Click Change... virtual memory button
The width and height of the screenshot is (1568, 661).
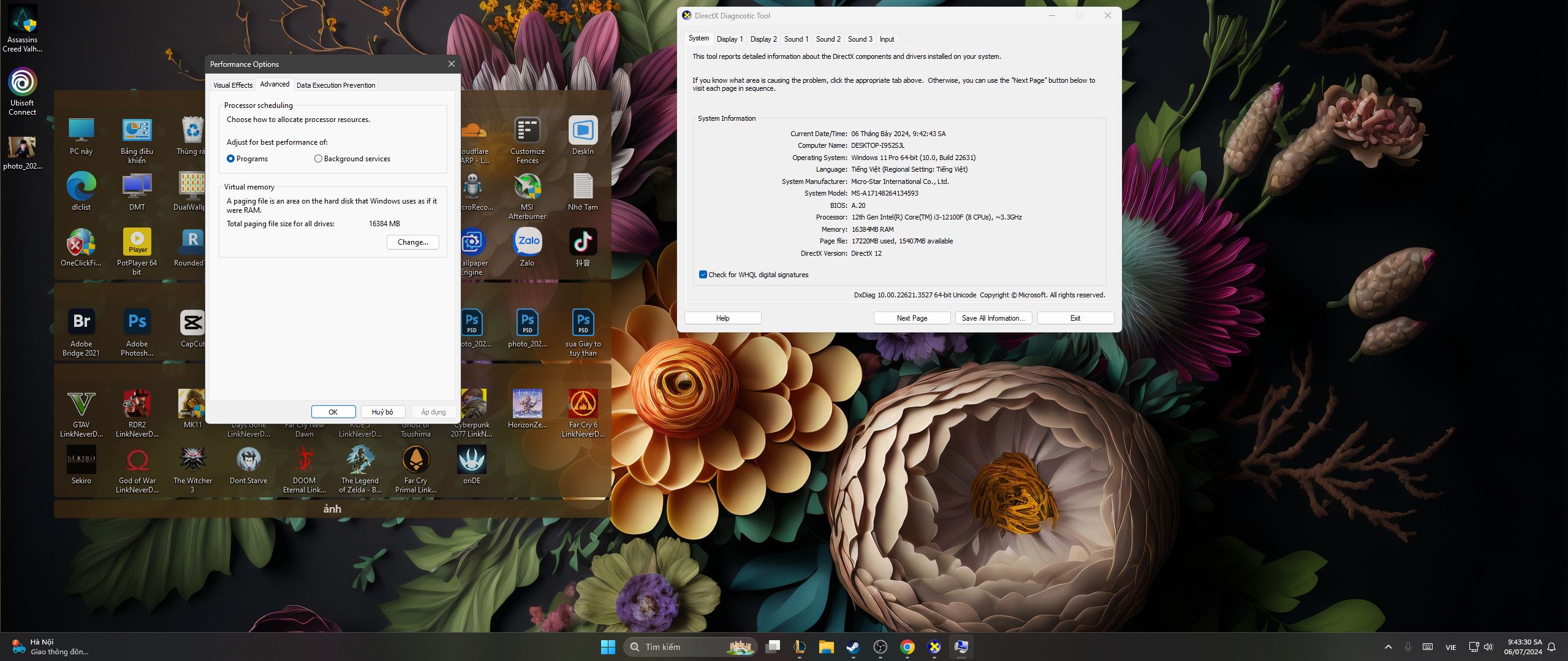tap(412, 242)
